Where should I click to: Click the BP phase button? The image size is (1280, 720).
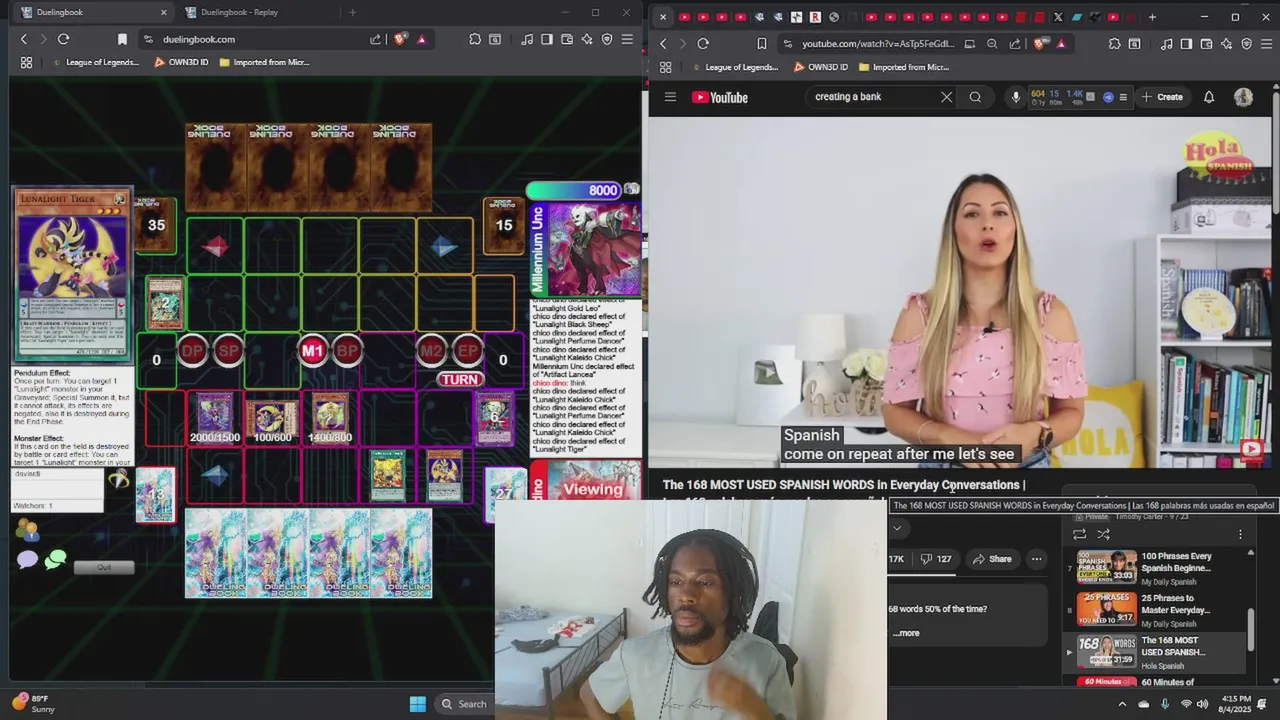(347, 350)
